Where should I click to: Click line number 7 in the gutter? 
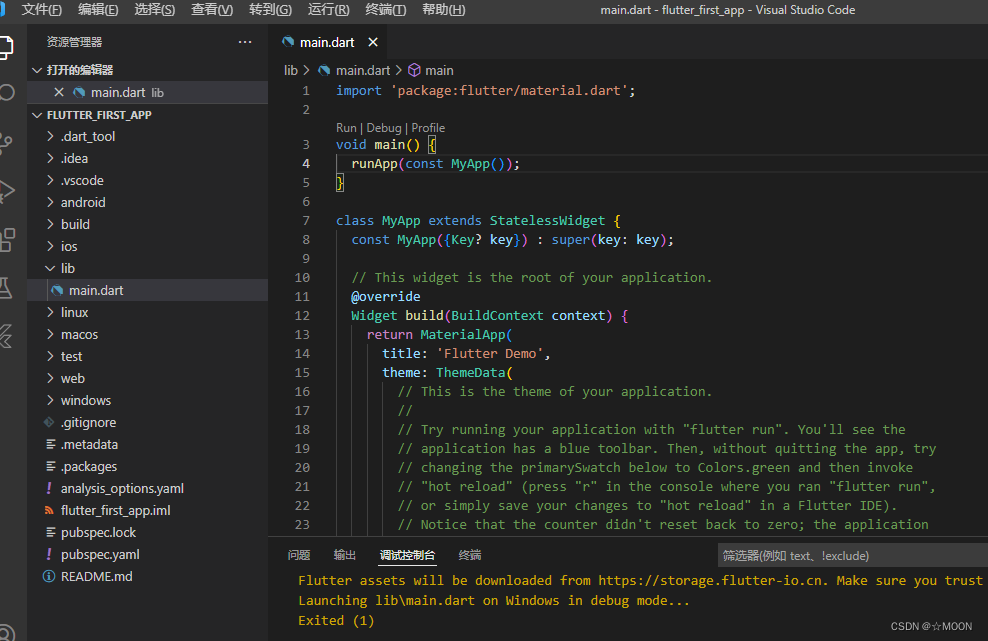306,221
